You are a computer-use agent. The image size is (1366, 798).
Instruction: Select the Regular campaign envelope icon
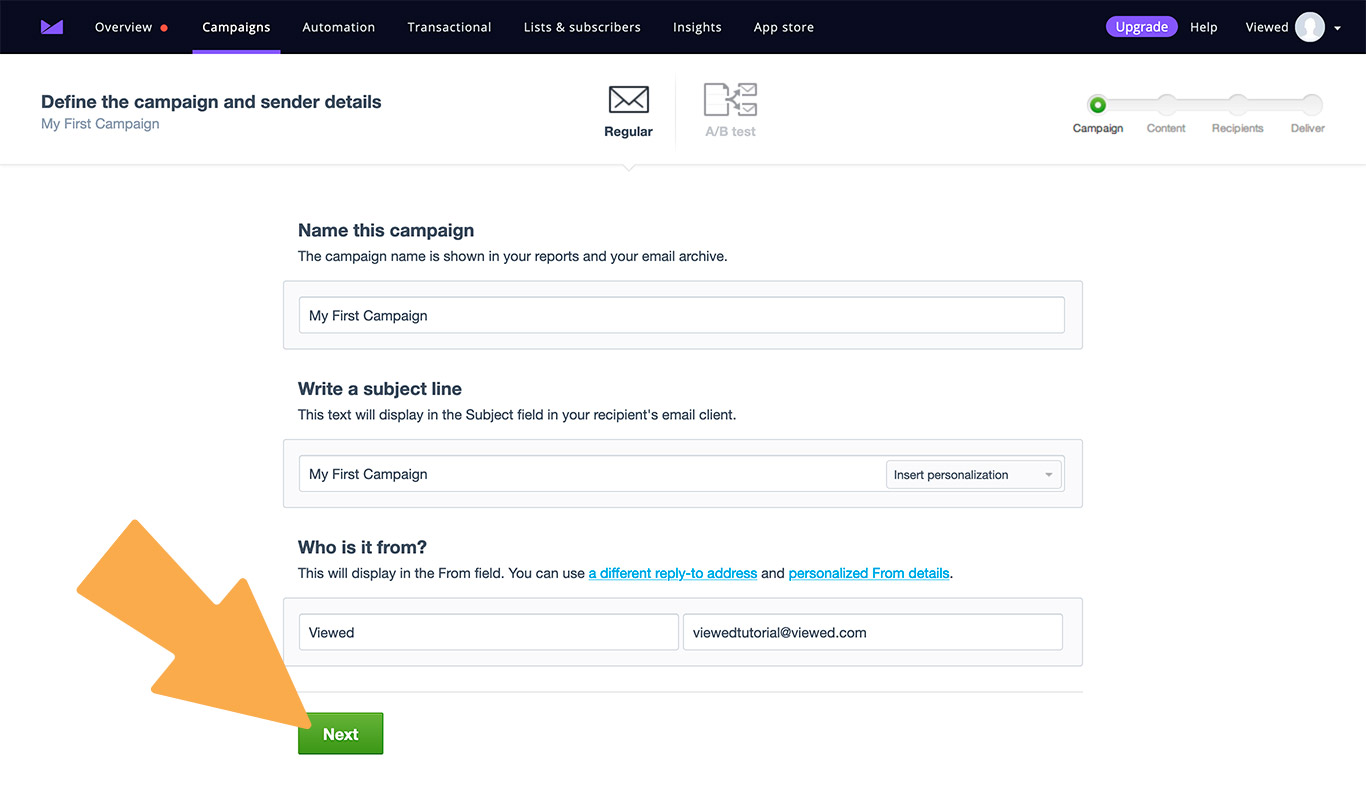click(628, 99)
